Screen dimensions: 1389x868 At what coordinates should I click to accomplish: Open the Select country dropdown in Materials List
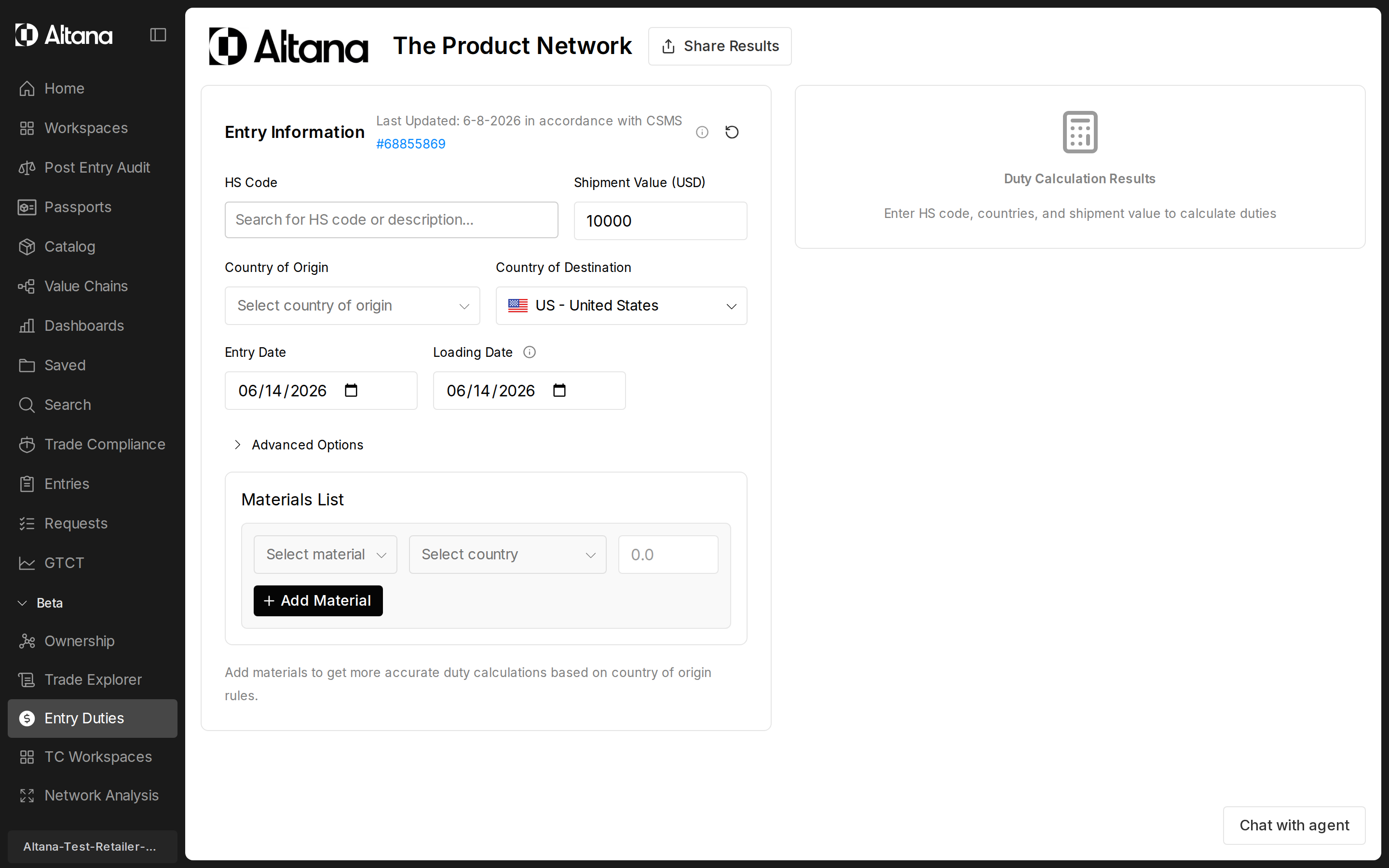pyautogui.click(x=507, y=555)
